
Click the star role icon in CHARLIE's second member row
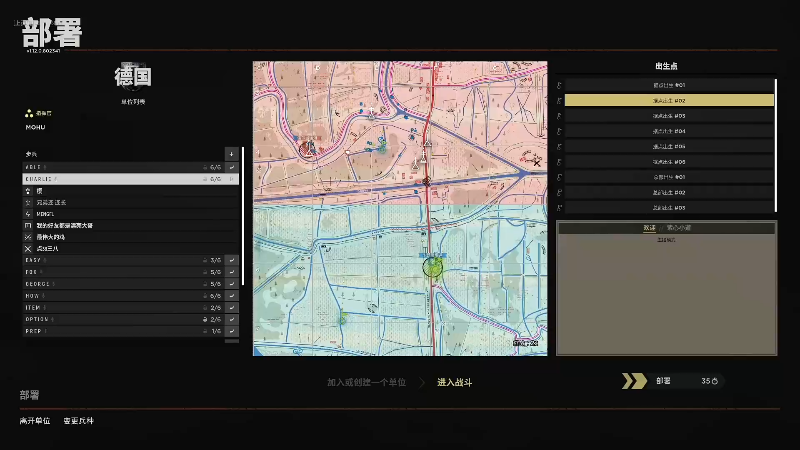tap(28, 203)
